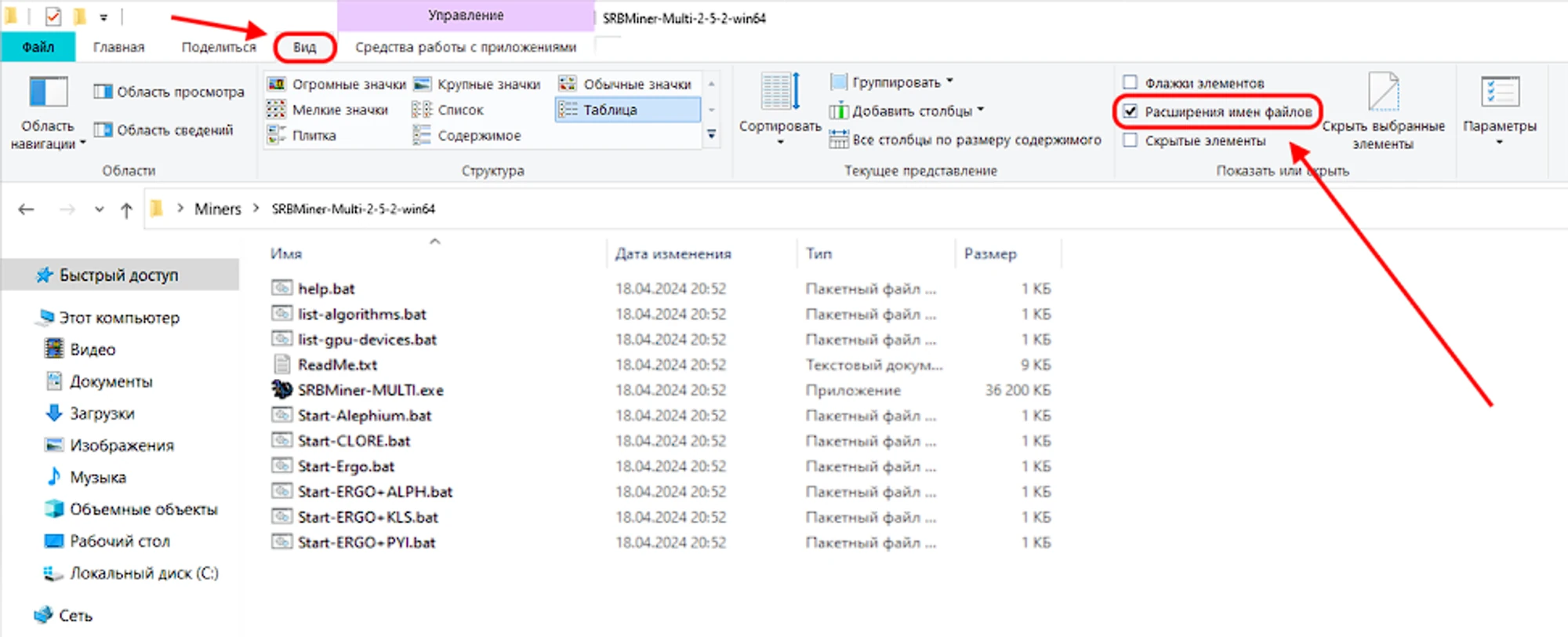Open the Файл menu tab
Image resolution: width=1568 pixels, height=637 pixels.
38,47
